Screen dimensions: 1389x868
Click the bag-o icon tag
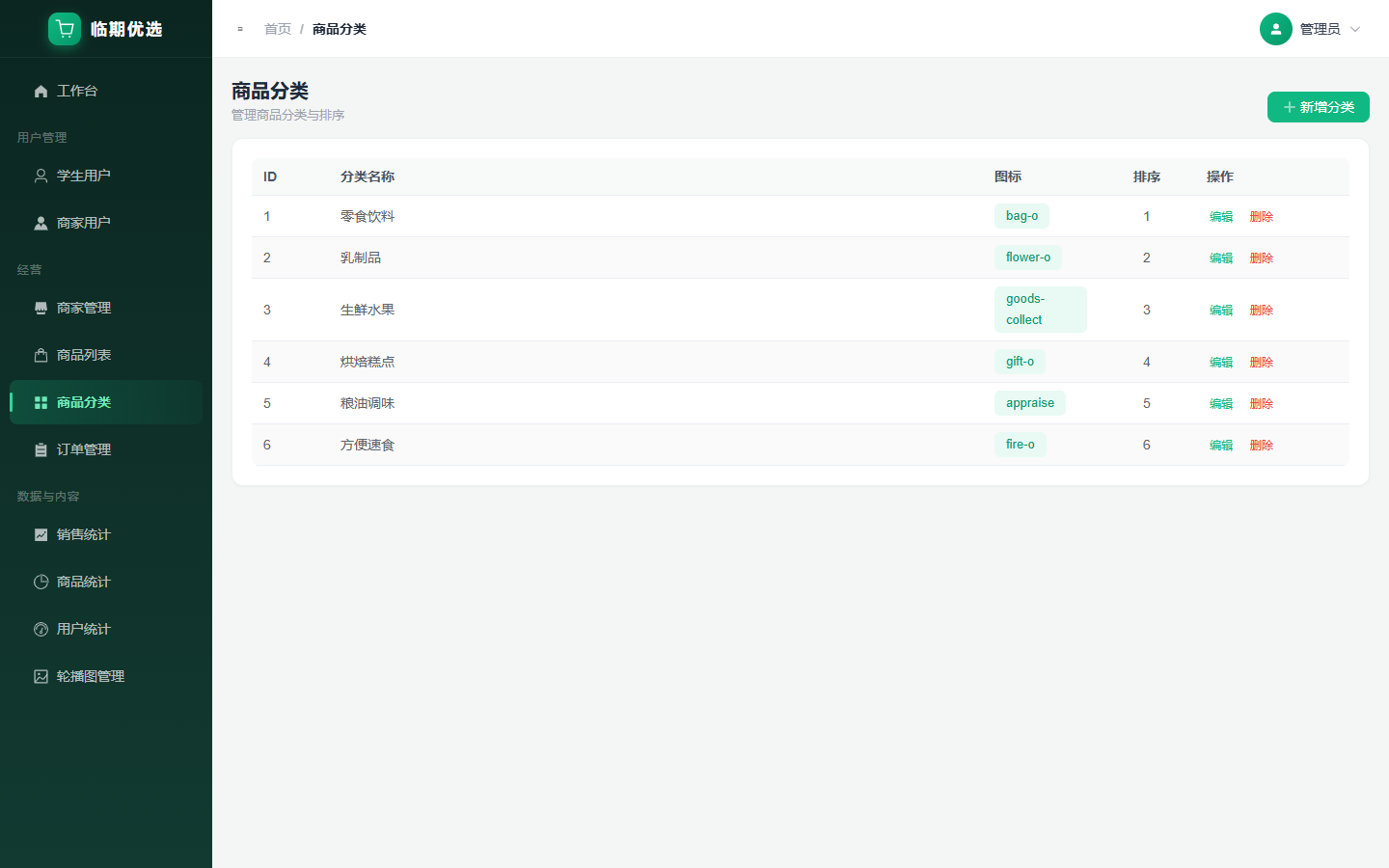1021,216
